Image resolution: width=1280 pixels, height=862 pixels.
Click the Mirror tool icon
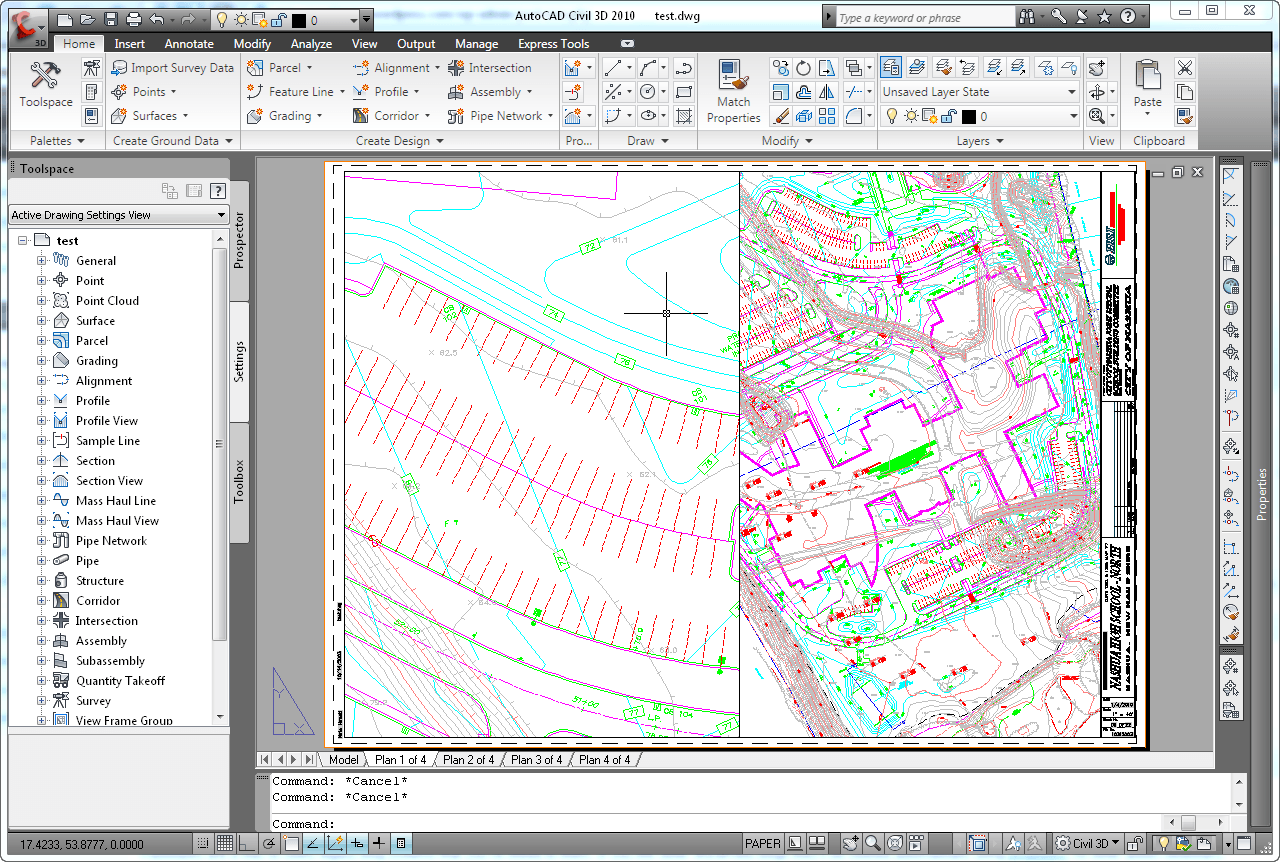pyautogui.click(x=827, y=92)
